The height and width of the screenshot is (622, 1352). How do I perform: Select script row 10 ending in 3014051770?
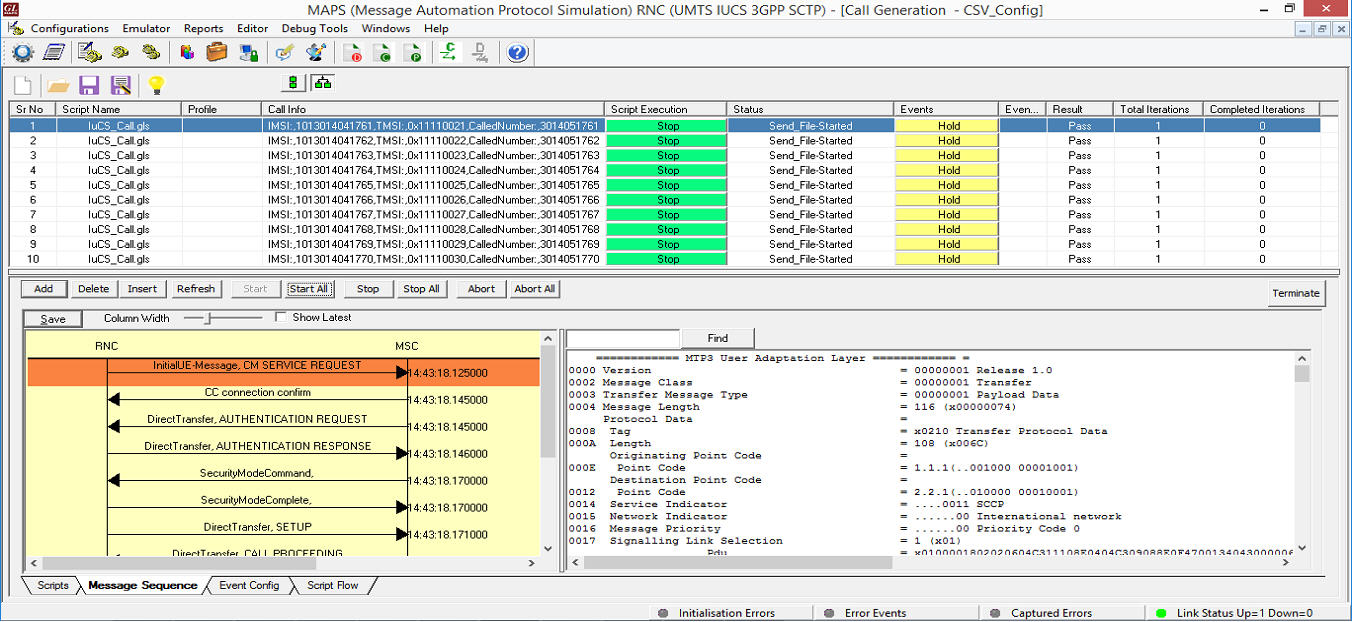coord(665,259)
